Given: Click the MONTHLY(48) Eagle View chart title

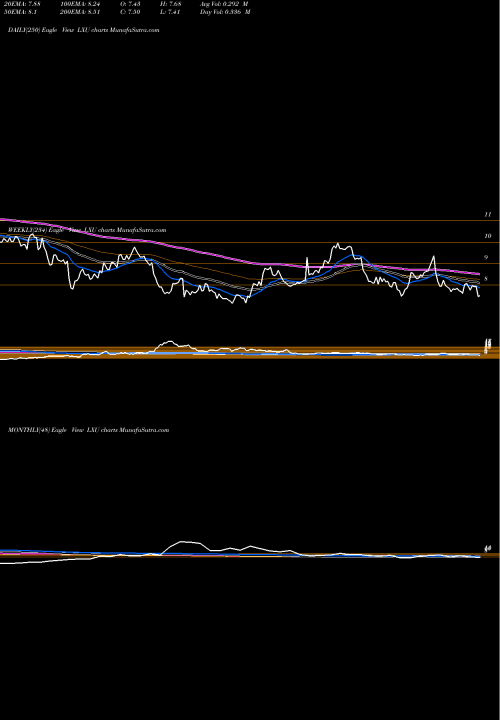Looking at the screenshot, I should tap(88, 430).
